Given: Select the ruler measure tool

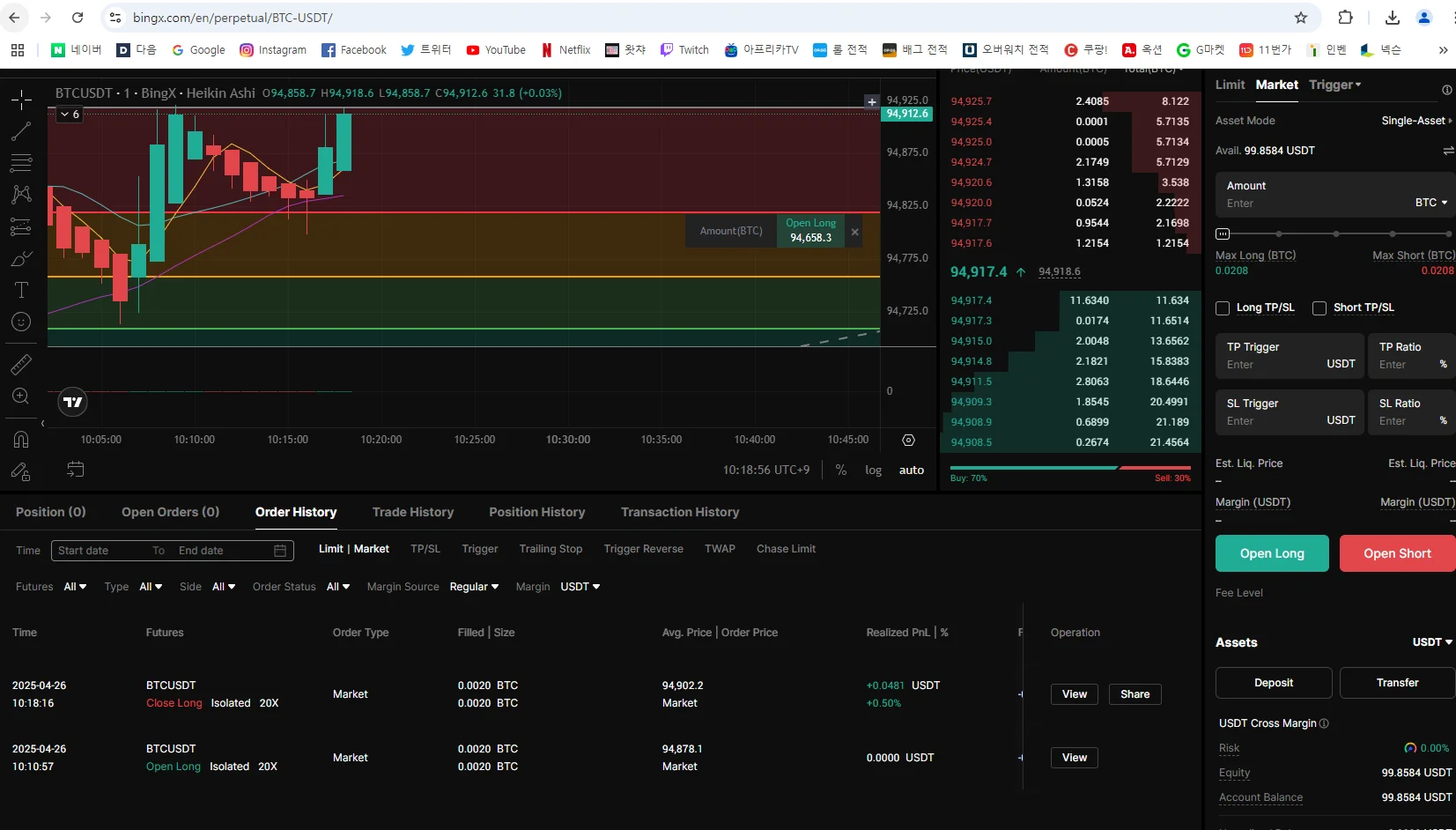Looking at the screenshot, I should point(21,364).
